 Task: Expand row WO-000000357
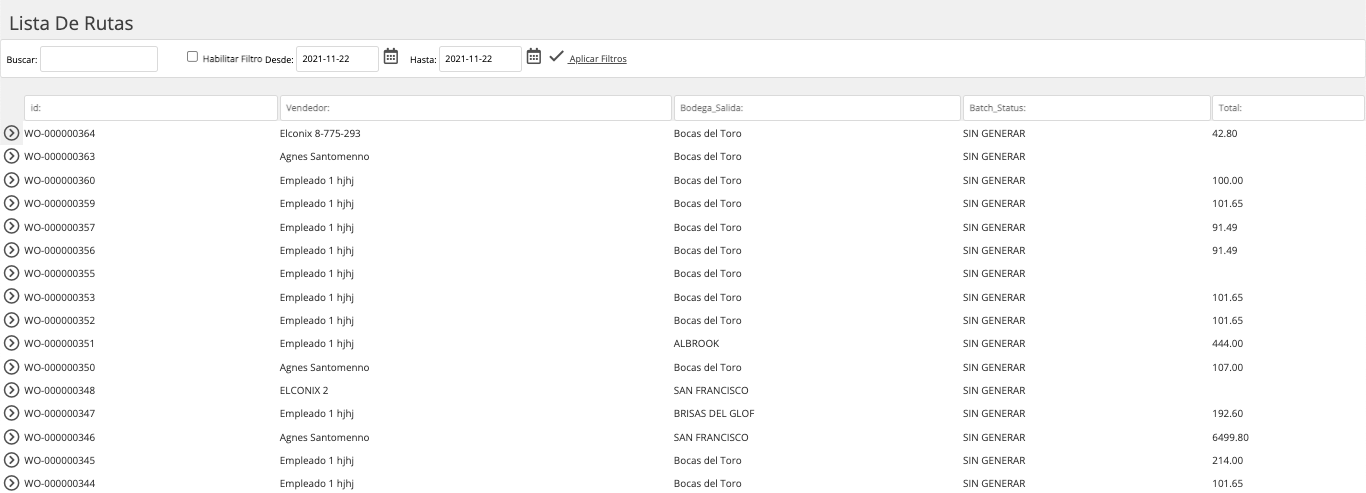tap(12, 227)
